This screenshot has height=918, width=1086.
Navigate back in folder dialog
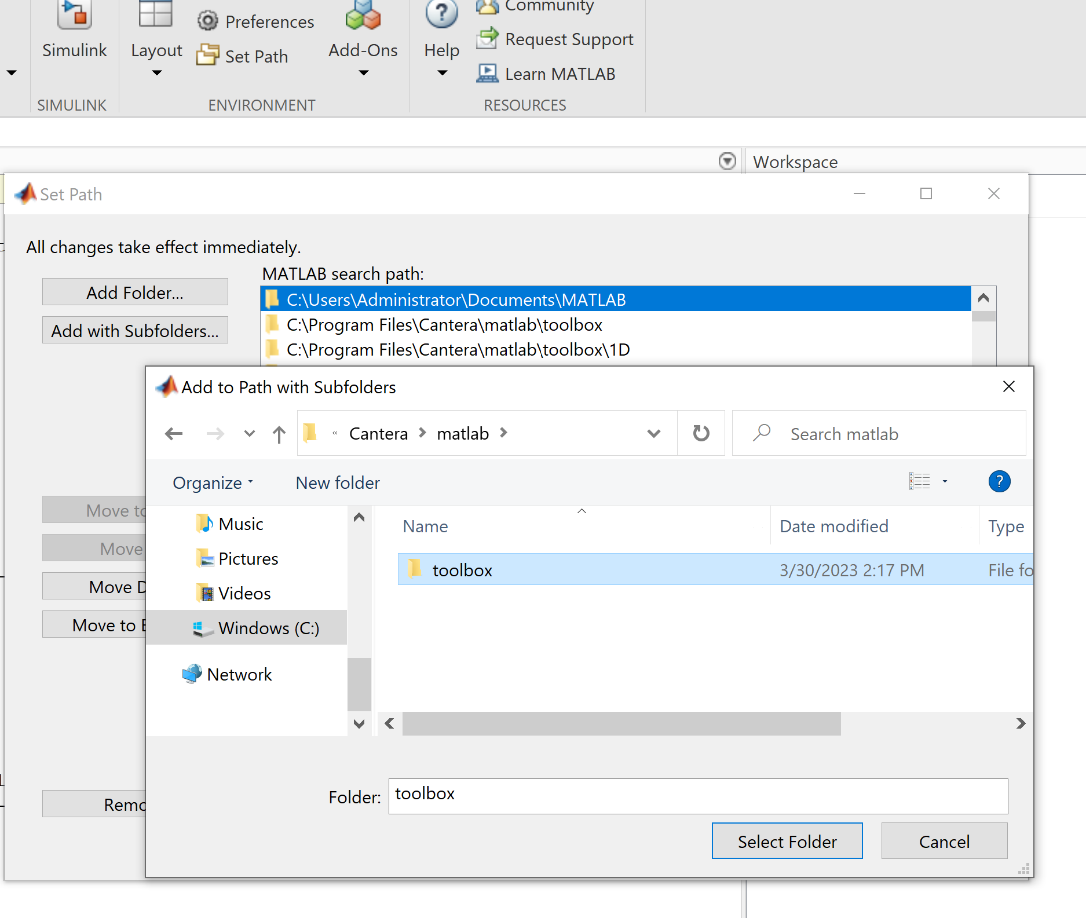click(x=174, y=434)
